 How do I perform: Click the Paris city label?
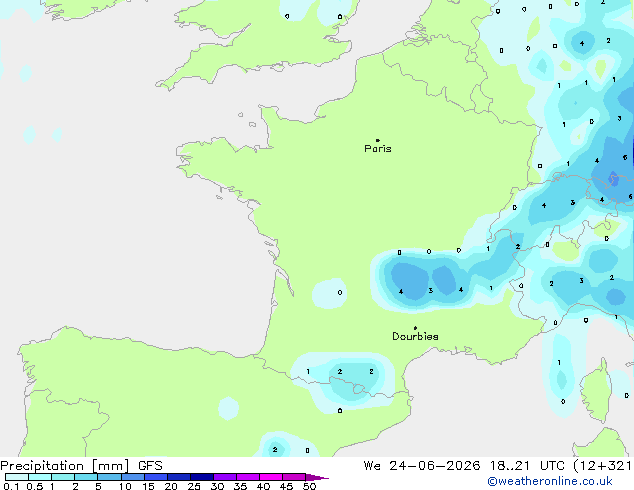point(378,149)
